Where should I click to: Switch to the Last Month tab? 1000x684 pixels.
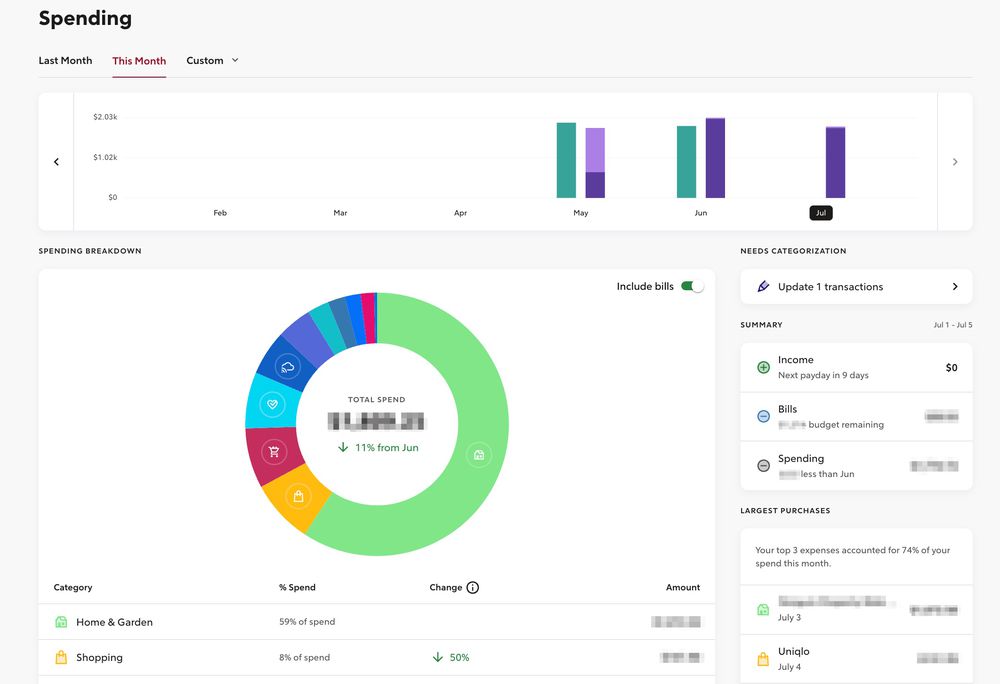65,61
